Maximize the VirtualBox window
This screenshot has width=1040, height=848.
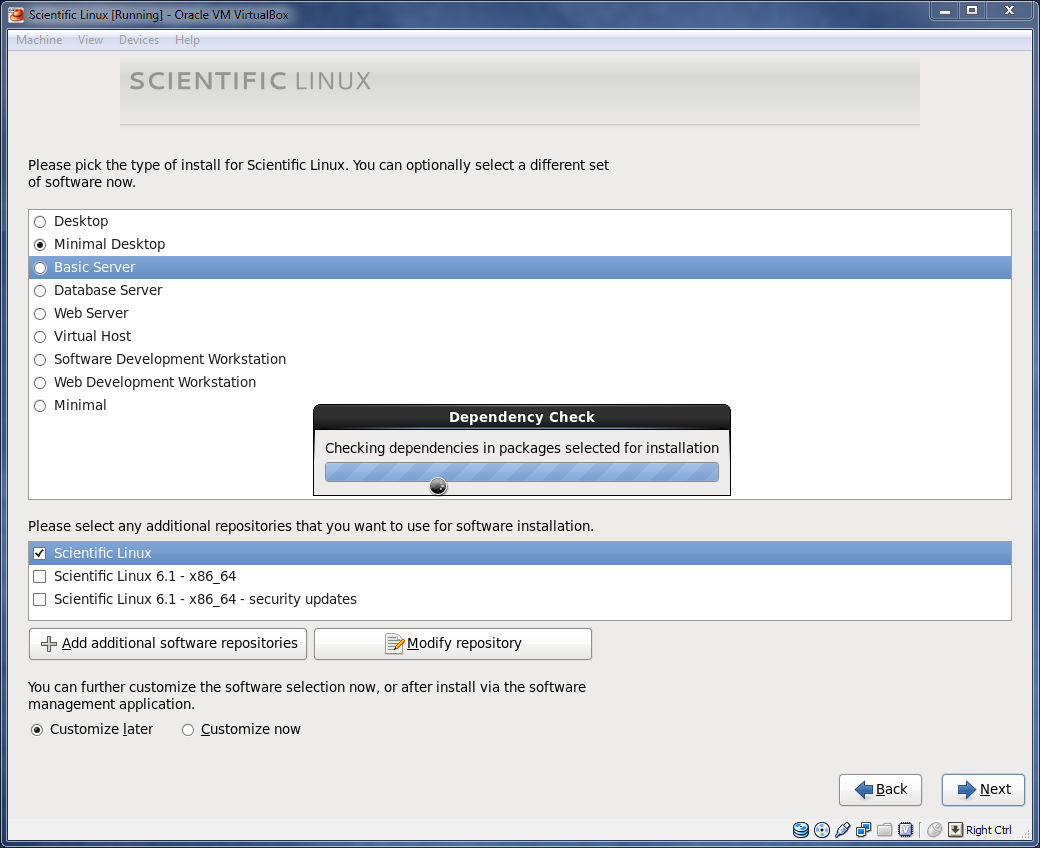point(972,11)
